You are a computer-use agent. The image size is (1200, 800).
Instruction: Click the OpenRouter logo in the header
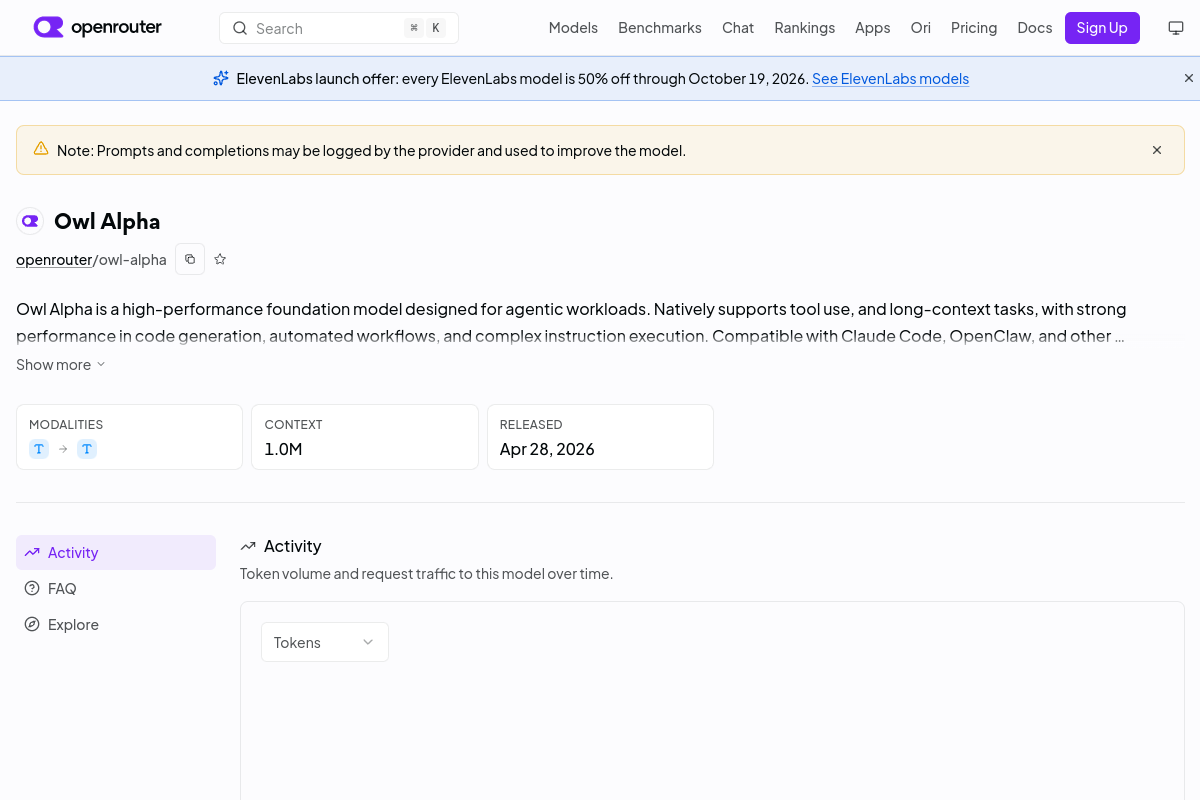[x=97, y=27]
